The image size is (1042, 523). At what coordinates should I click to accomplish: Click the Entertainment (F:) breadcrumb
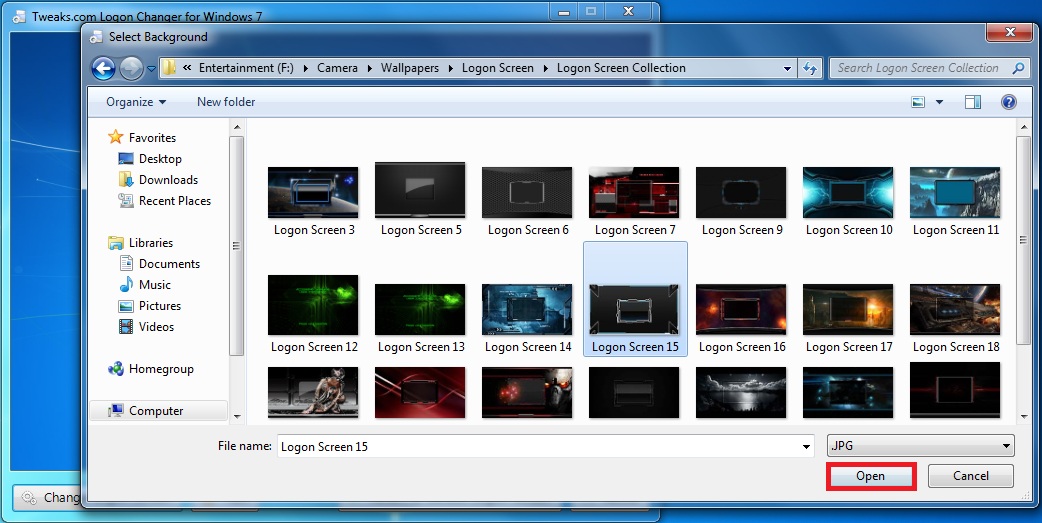pos(246,68)
